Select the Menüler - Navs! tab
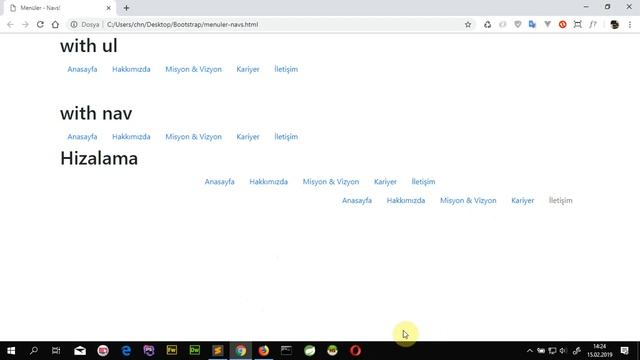 [x=59, y=8]
